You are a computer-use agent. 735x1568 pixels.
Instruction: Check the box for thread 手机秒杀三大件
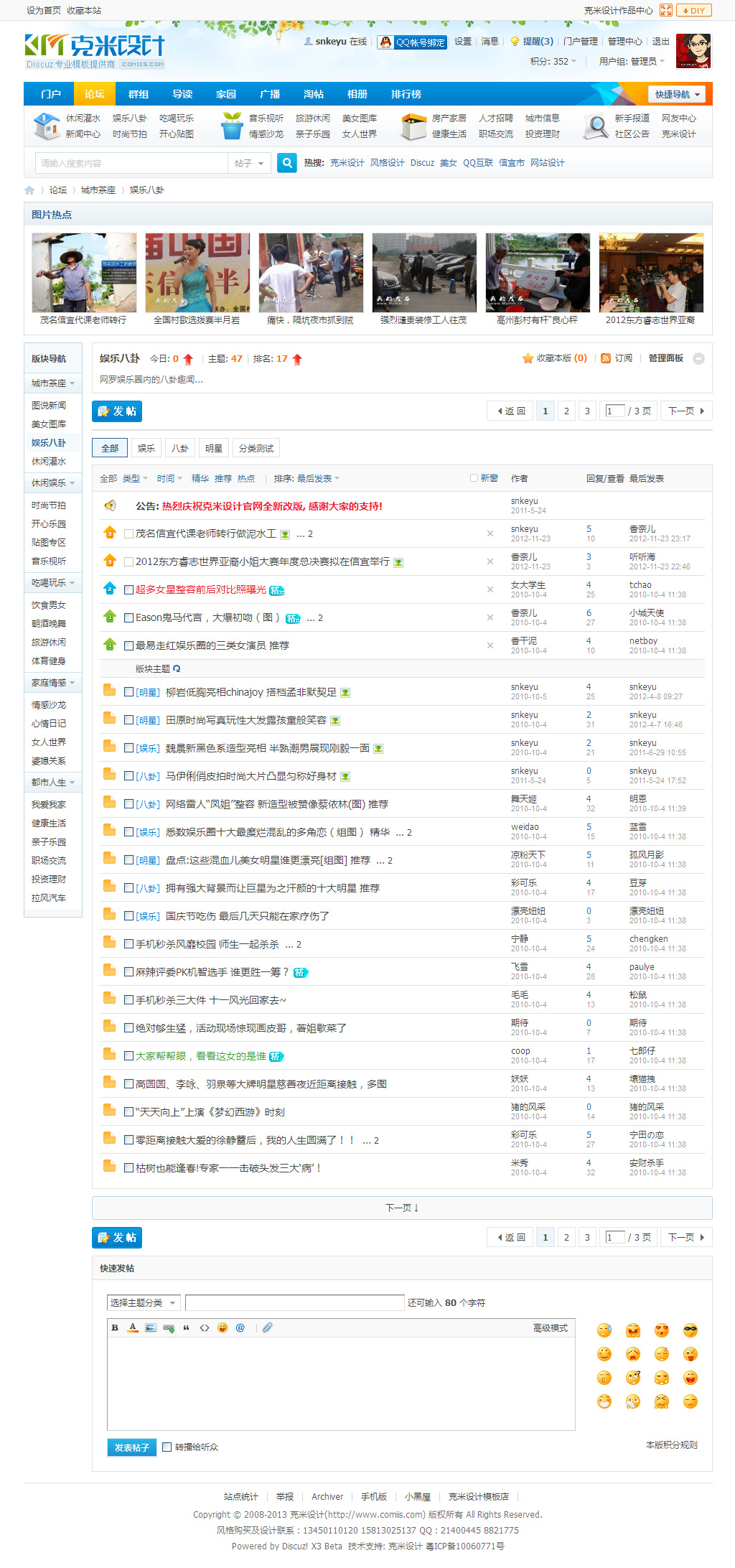[x=129, y=1000]
